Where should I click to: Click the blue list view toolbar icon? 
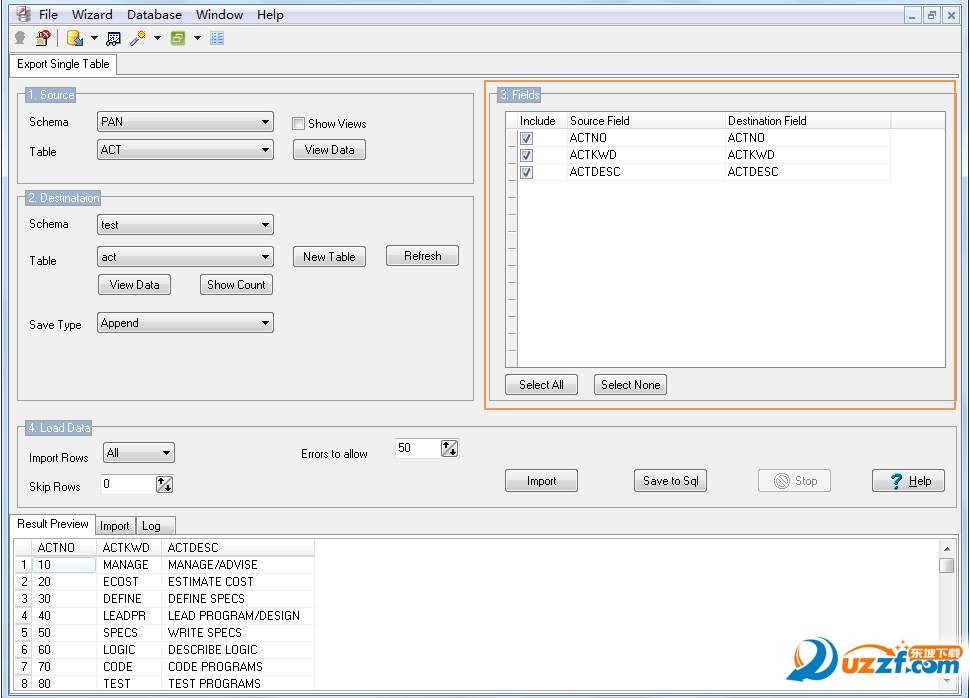tap(217, 38)
